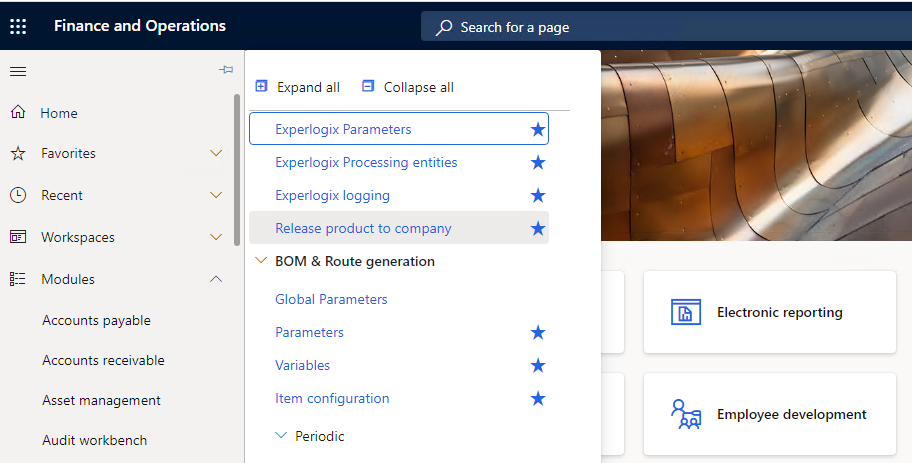Open the Electronic reporting workspace tile
This screenshot has height=463, width=912.
pyautogui.click(x=770, y=312)
